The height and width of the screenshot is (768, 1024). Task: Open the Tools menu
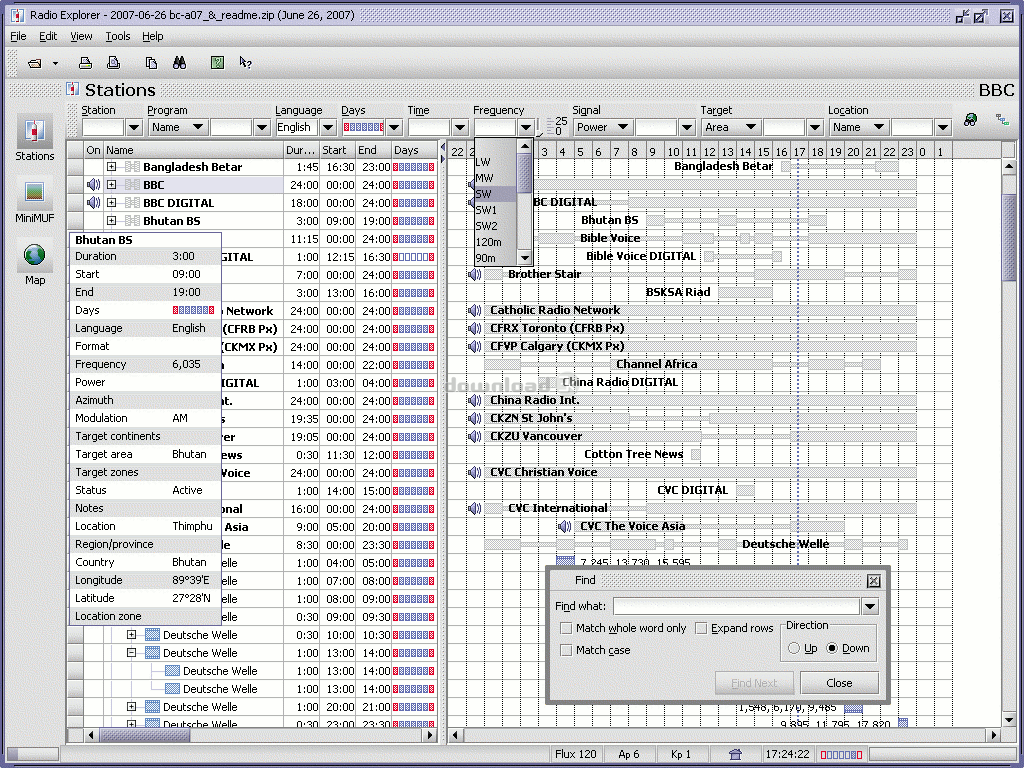point(118,37)
